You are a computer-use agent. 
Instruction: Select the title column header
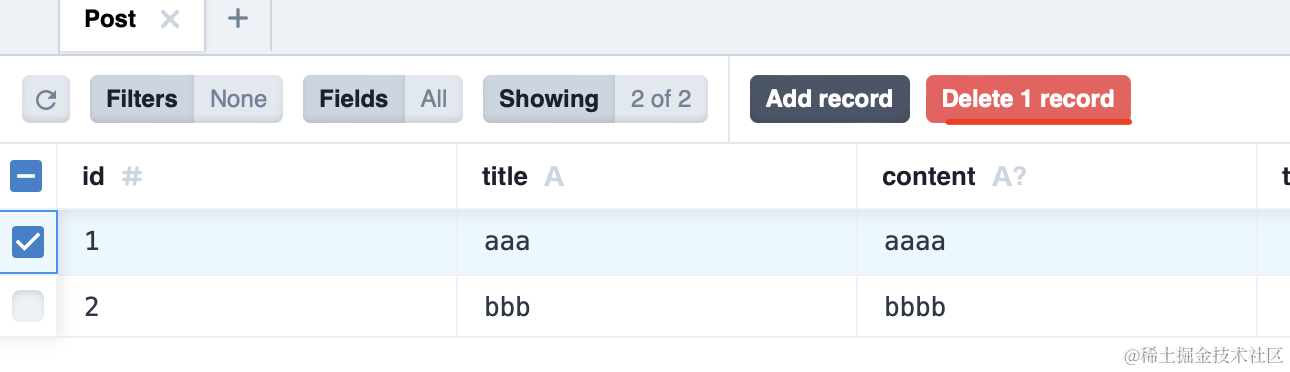tap(657, 177)
